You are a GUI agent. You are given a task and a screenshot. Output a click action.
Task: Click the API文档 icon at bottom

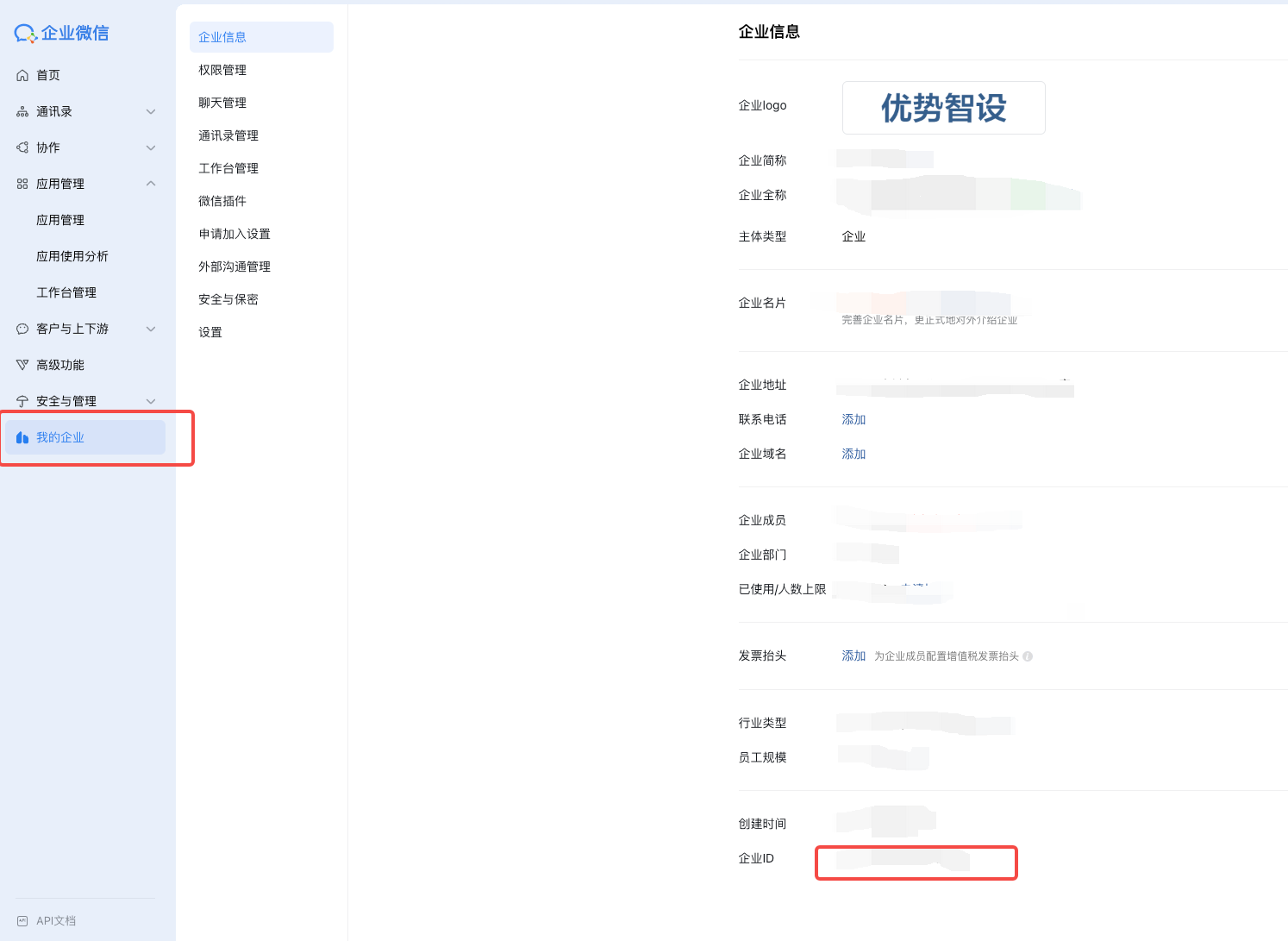tap(22, 921)
